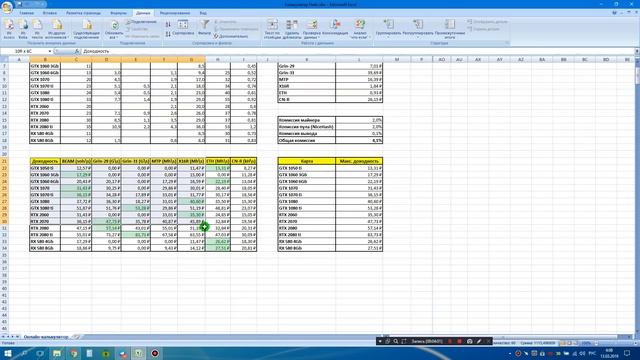Click Refresh All button
640x360 pixels.
click(114, 29)
